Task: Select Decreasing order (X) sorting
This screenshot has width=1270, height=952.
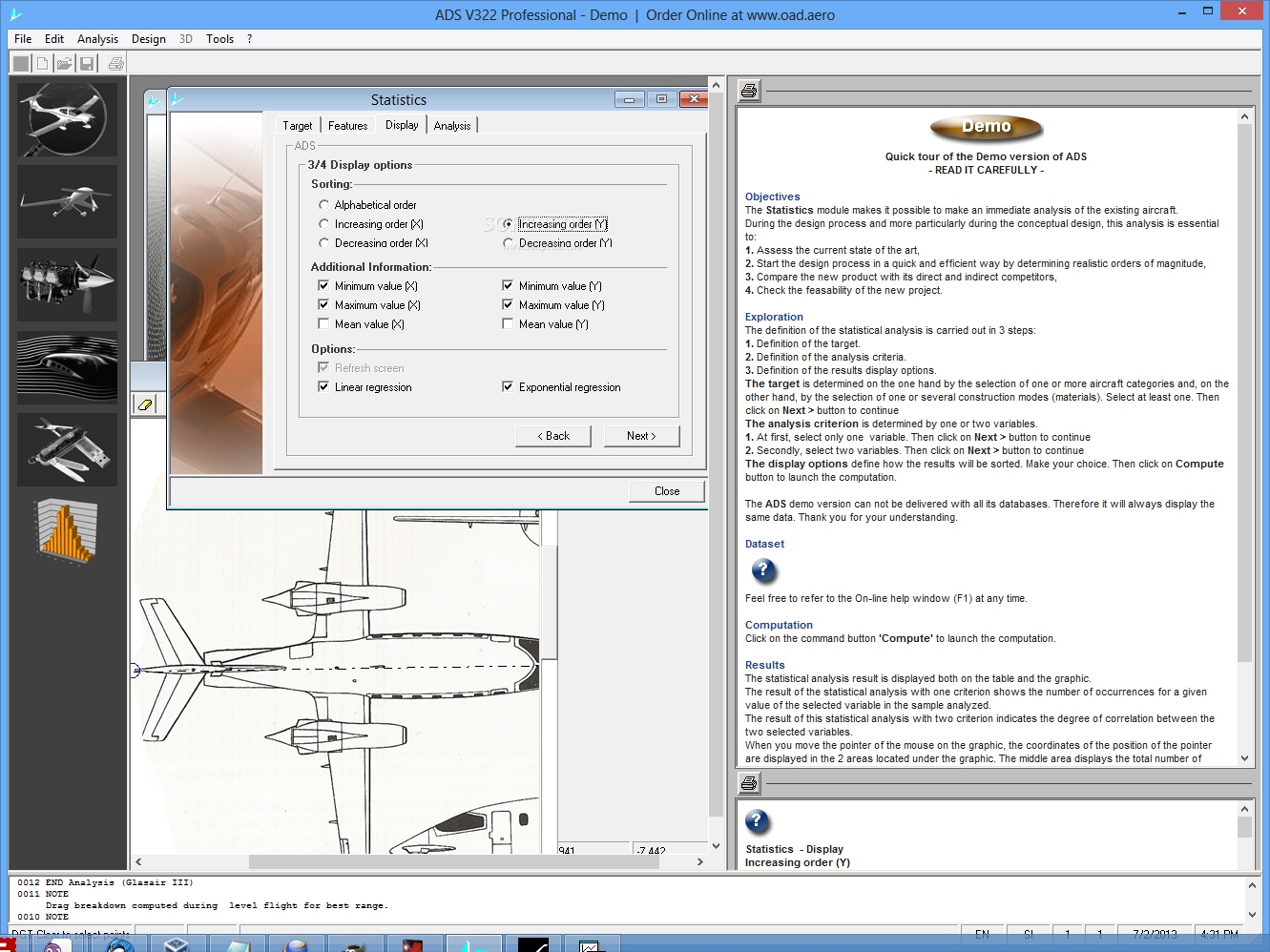Action: tap(373, 243)
